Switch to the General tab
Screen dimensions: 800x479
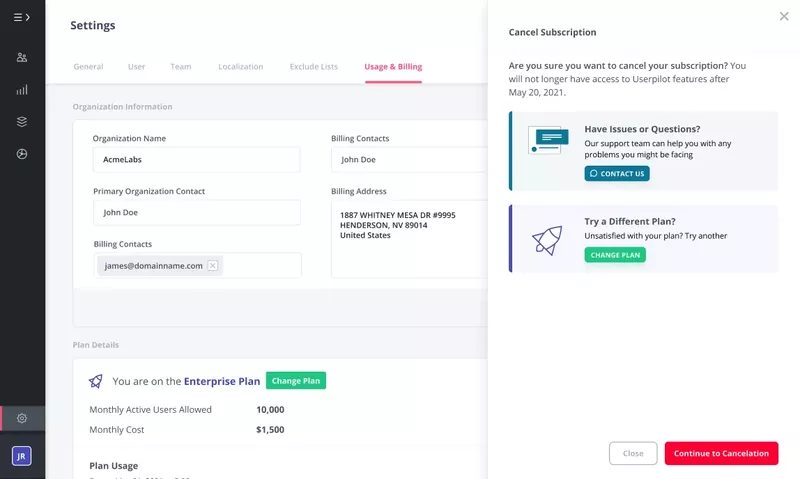(88, 66)
